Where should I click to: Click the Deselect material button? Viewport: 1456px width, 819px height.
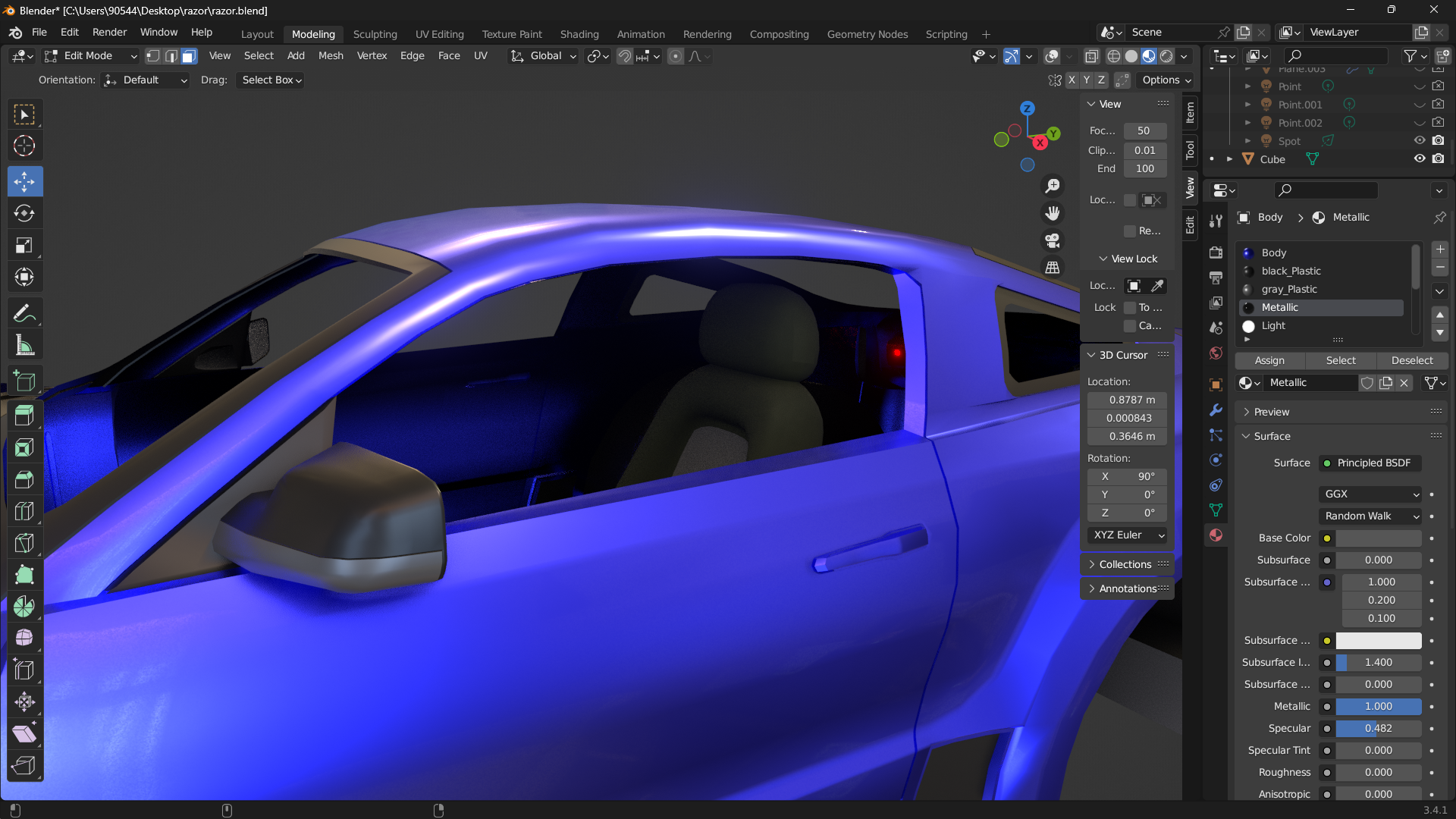click(x=1412, y=361)
